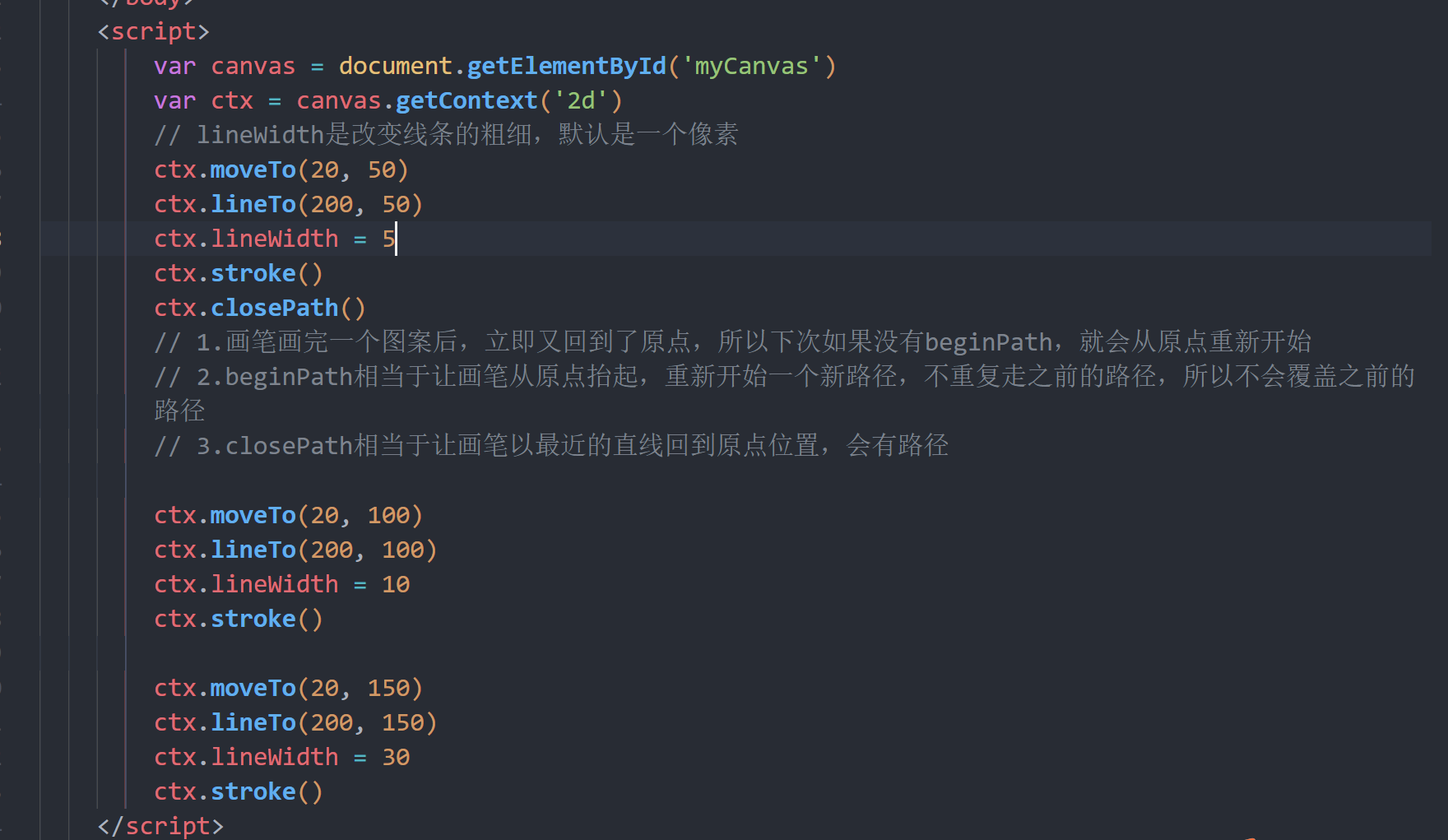Viewport: 1448px width, 840px height.
Task: Click the word document in the code
Action: pyautogui.click(x=396, y=66)
